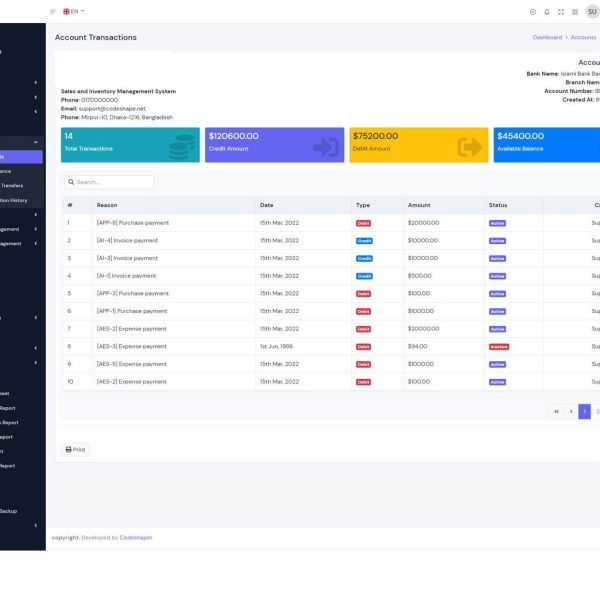The image size is (600, 600).
Task: Open the apps grid icon in header
Action: (574, 11)
